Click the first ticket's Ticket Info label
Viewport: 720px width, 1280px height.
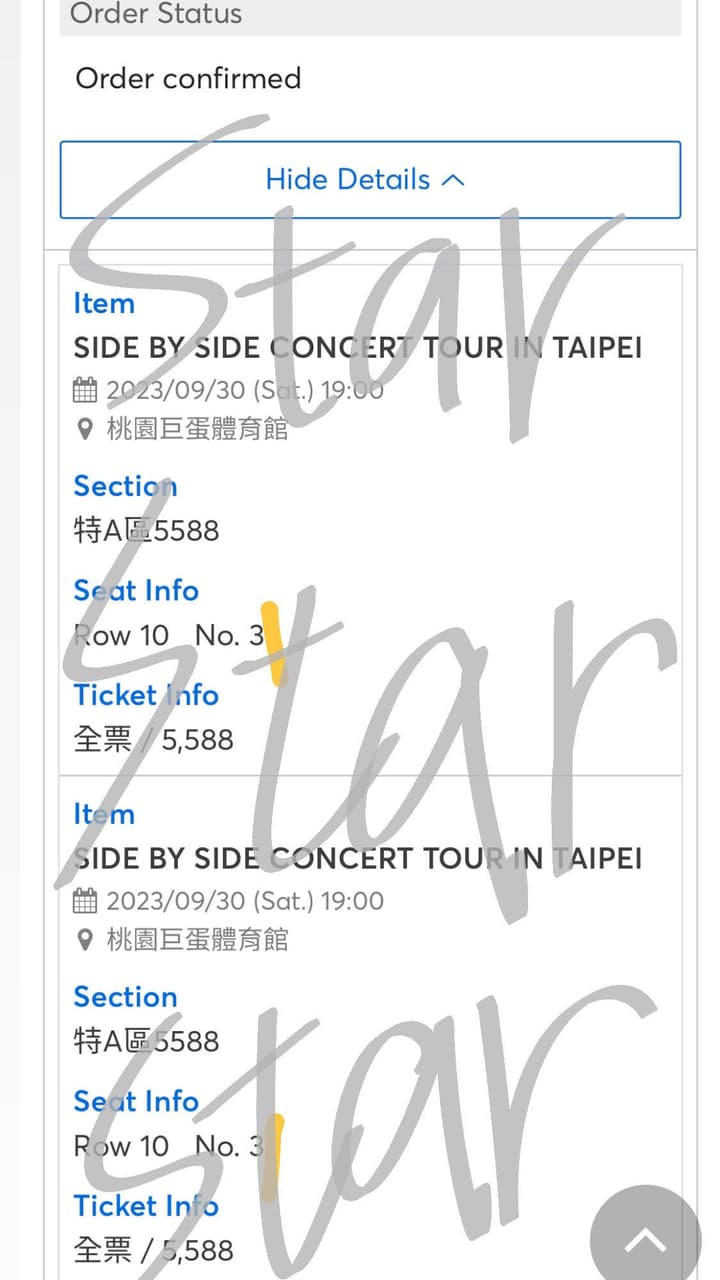pos(146,695)
